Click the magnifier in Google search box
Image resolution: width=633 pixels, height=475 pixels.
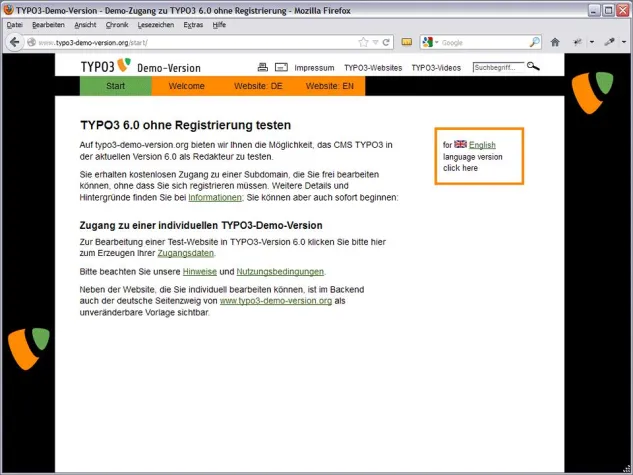coord(534,42)
